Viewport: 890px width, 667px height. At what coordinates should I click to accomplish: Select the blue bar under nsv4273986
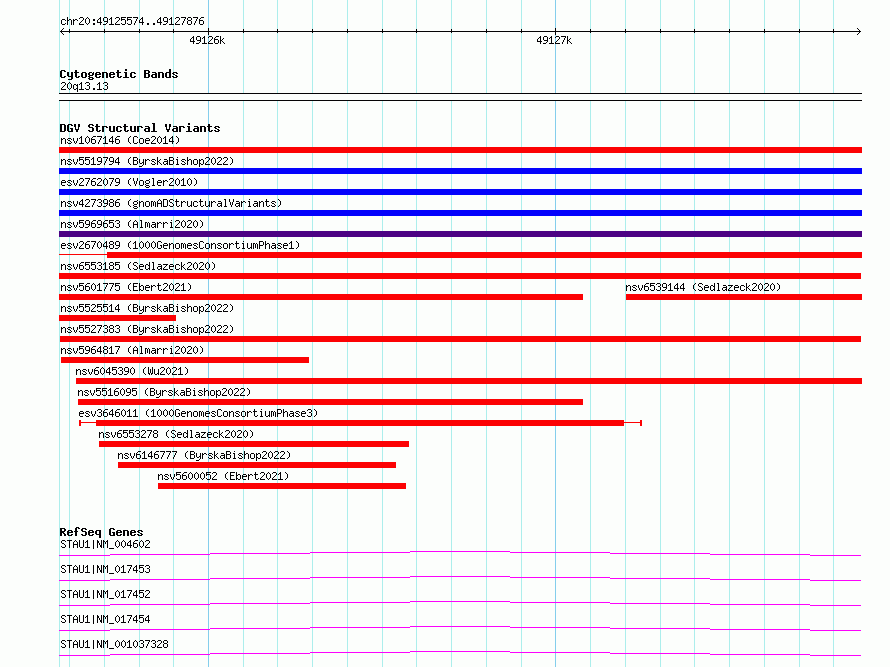pyautogui.click(x=460, y=213)
